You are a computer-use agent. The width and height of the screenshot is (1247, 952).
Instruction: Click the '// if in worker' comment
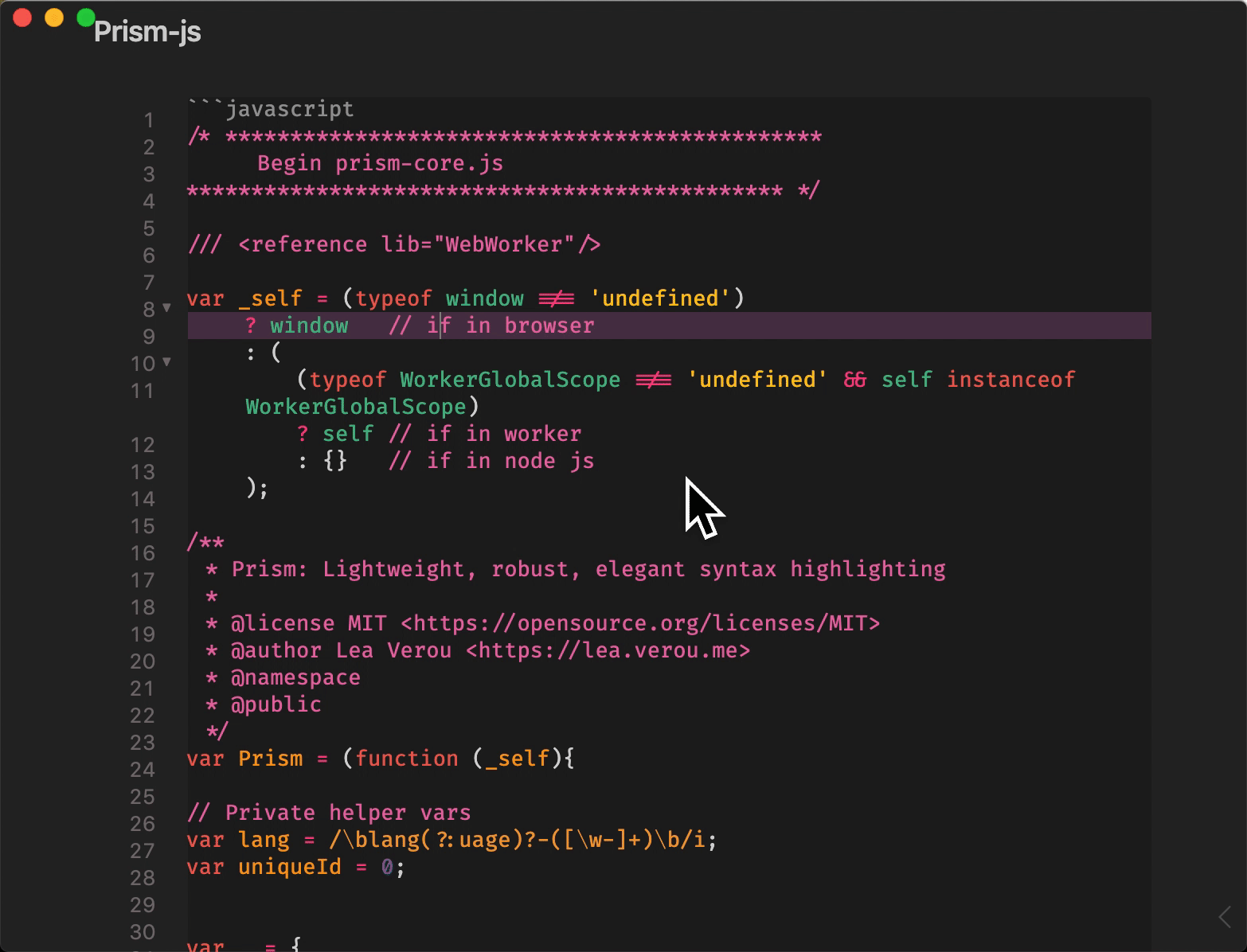pyautogui.click(x=485, y=434)
